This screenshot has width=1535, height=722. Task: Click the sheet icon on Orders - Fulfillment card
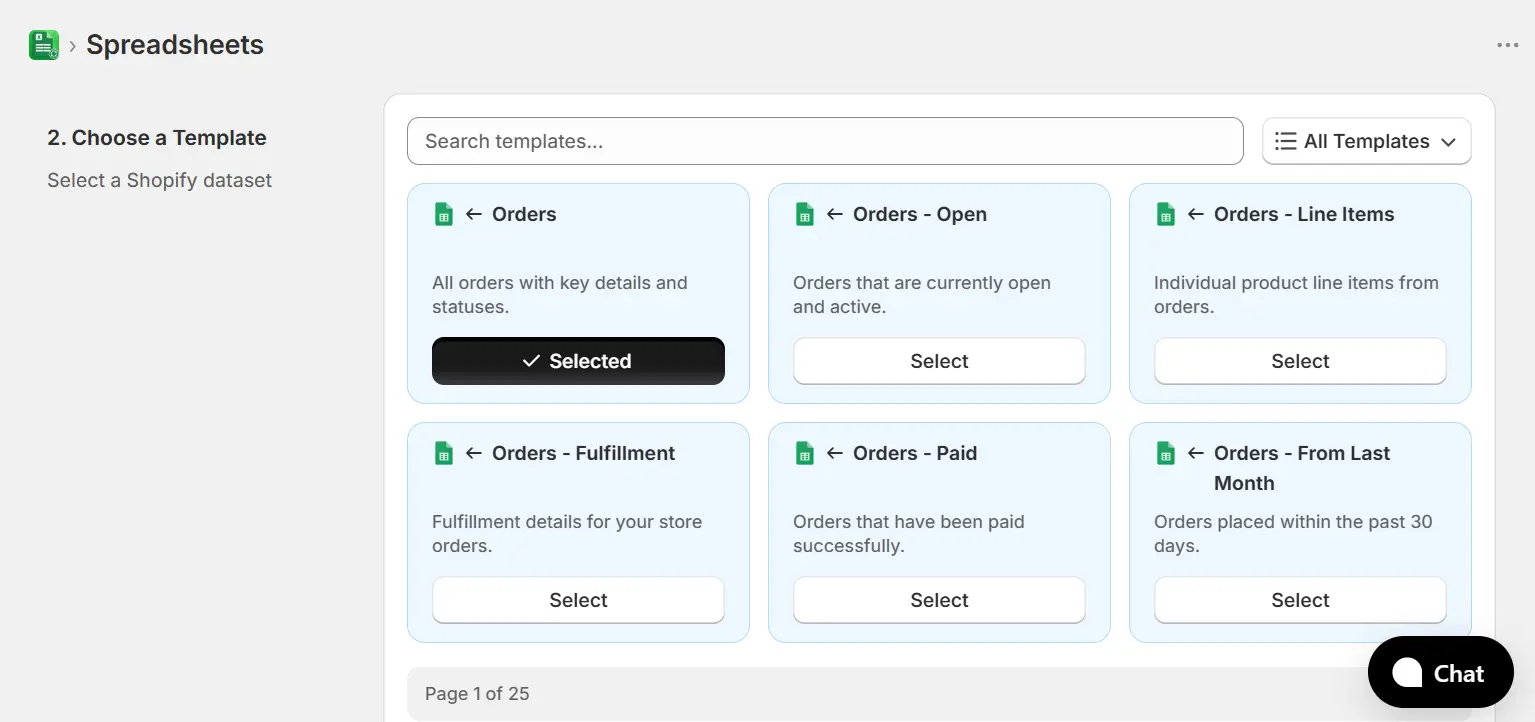point(444,453)
